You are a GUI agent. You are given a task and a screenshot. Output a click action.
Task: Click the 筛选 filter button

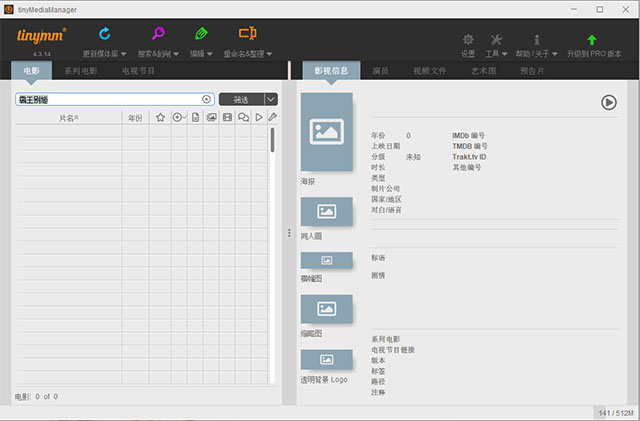[x=242, y=99]
